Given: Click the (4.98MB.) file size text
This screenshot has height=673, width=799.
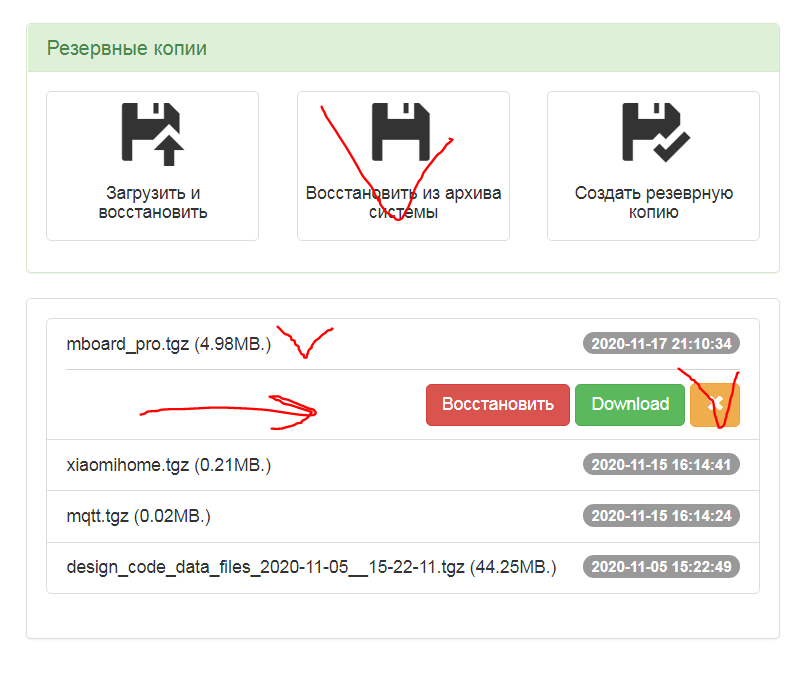Looking at the screenshot, I should click(x=232, y=344).
